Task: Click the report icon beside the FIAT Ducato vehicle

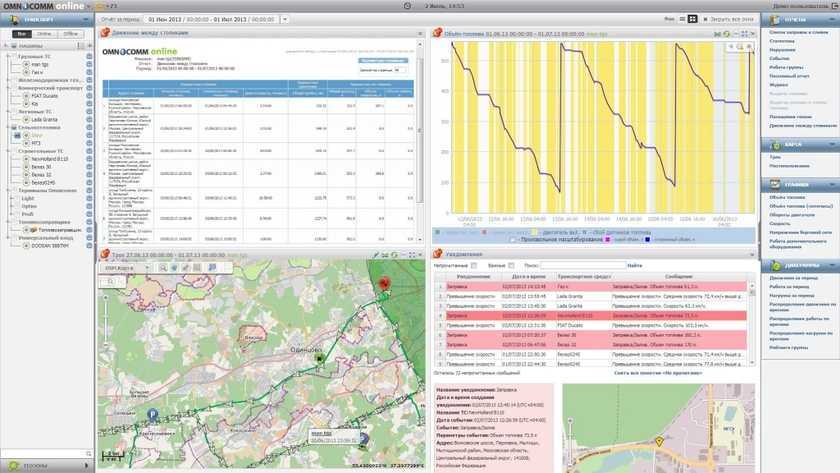Action: (x=89, y=95)
